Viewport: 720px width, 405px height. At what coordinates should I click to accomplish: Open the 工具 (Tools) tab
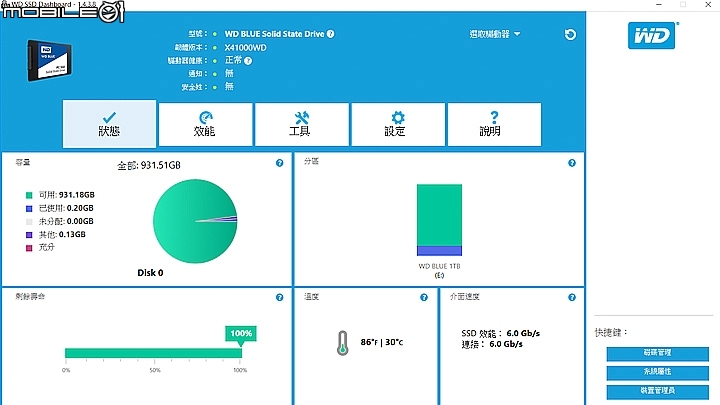coord(302,124)
